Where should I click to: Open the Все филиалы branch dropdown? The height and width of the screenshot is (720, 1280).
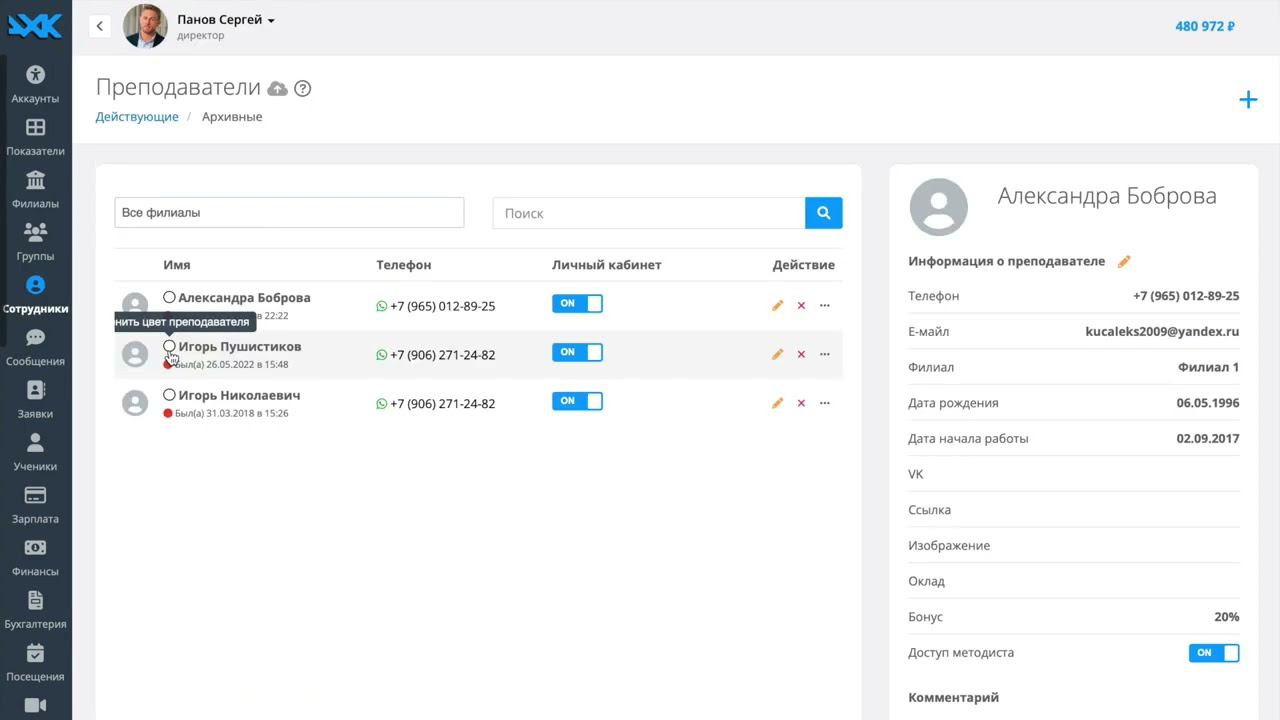[289, 213]
